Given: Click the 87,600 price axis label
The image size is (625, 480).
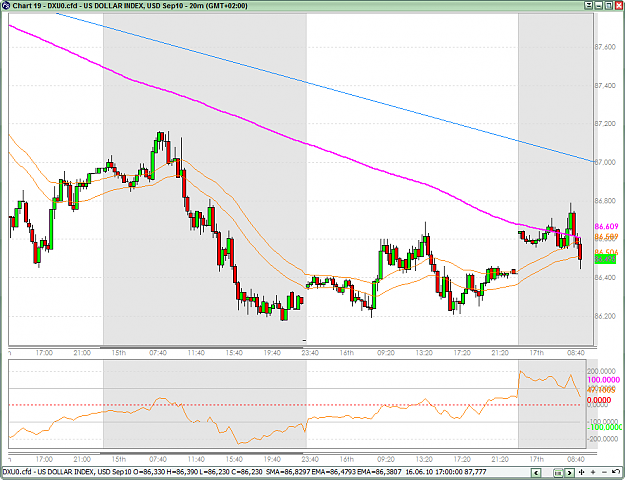Looking at the screenshot, I should [605, 47].
